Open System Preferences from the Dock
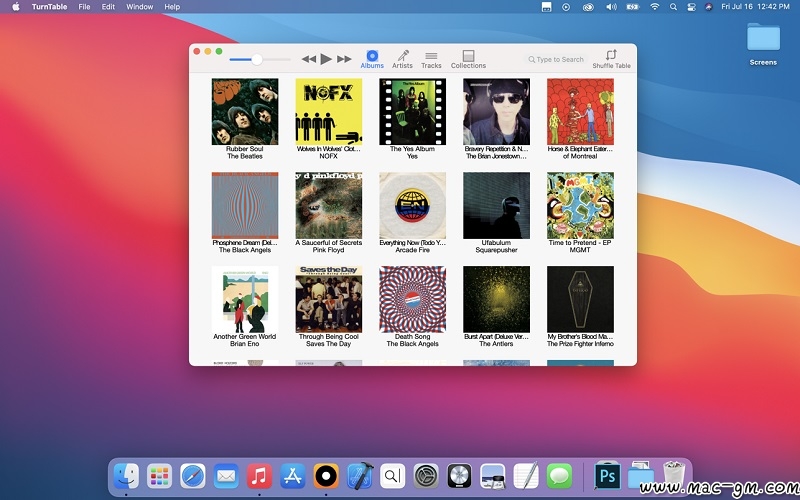 (426, 476)
